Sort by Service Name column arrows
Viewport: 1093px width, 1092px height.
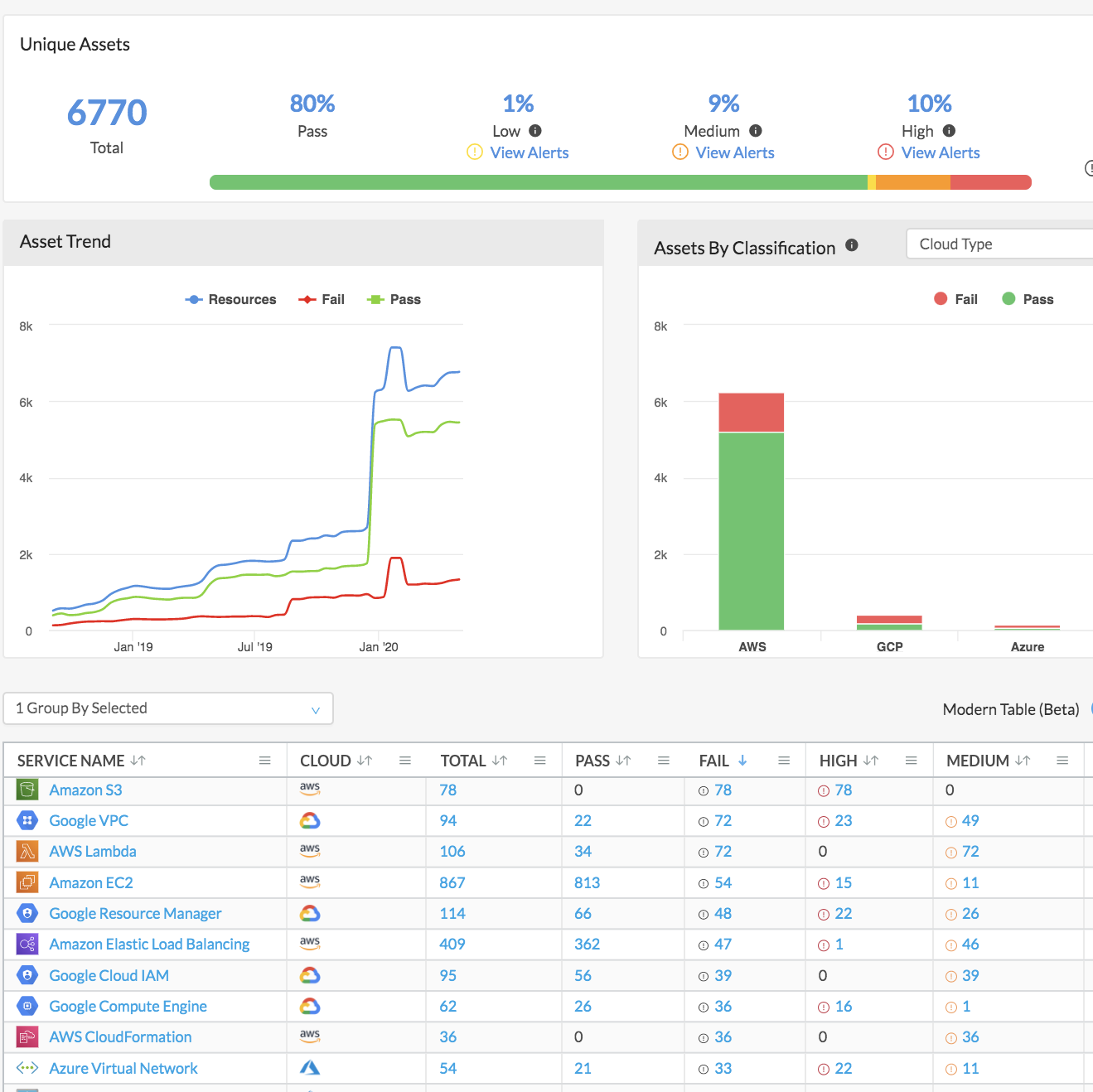pyautogui.click(x=138, y=761)
